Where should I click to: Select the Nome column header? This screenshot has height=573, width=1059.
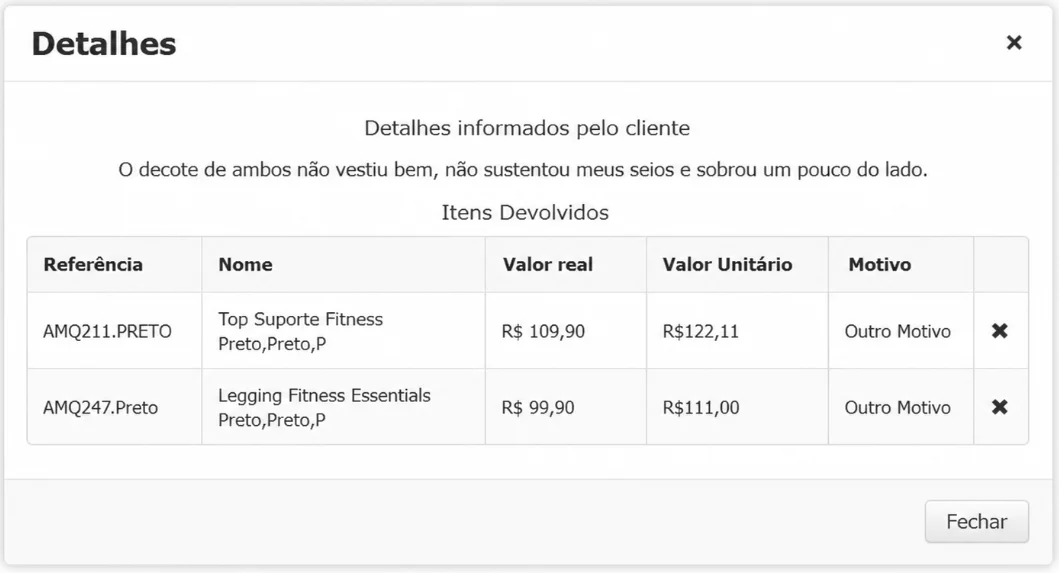(245, 264)
